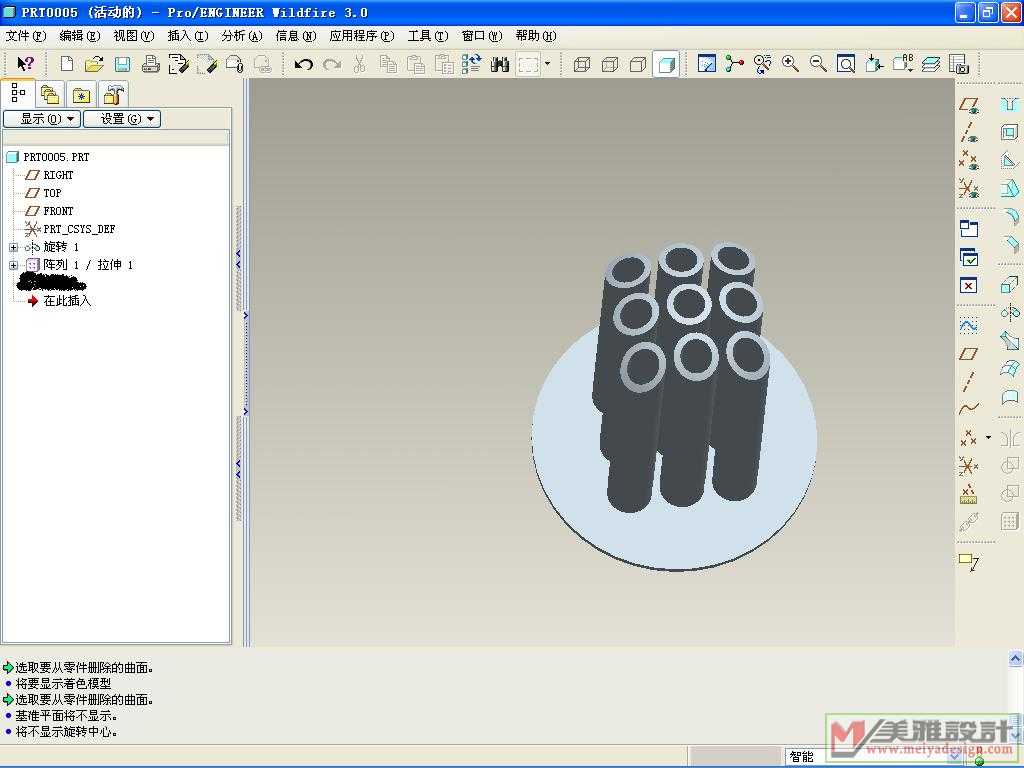
Task: Print using the printer icon
Action: tap(150, 64)
